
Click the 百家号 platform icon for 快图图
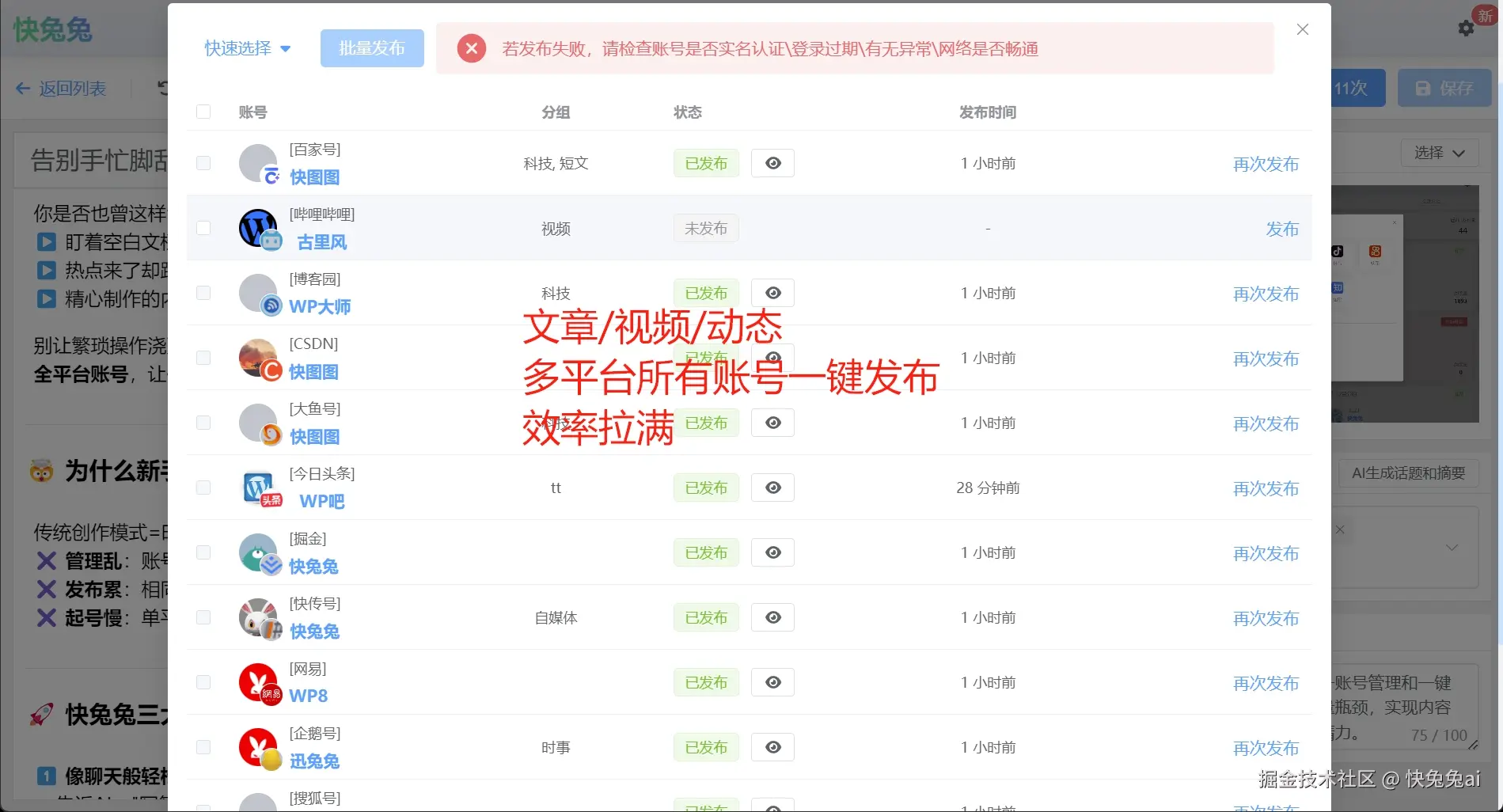tap(272, 174)
